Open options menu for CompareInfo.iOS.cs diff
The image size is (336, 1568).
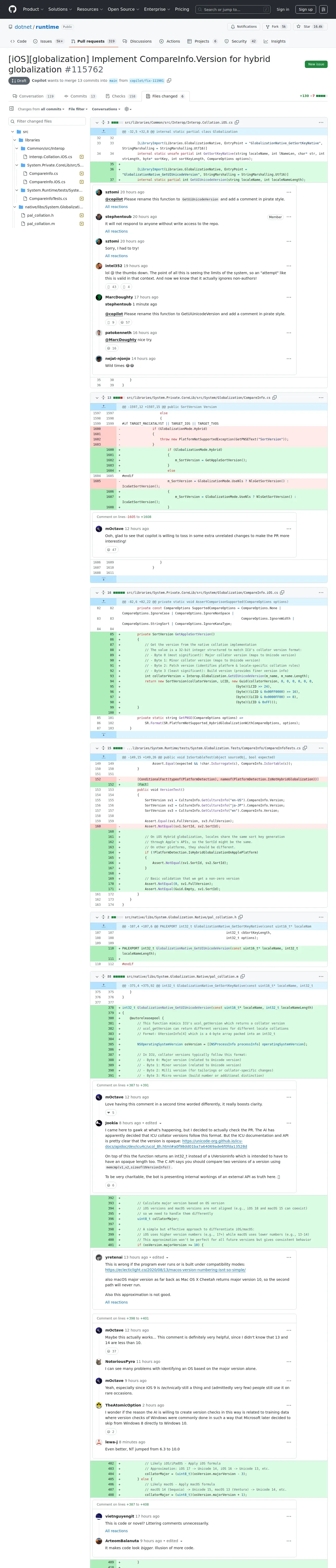tap(321, 592)
